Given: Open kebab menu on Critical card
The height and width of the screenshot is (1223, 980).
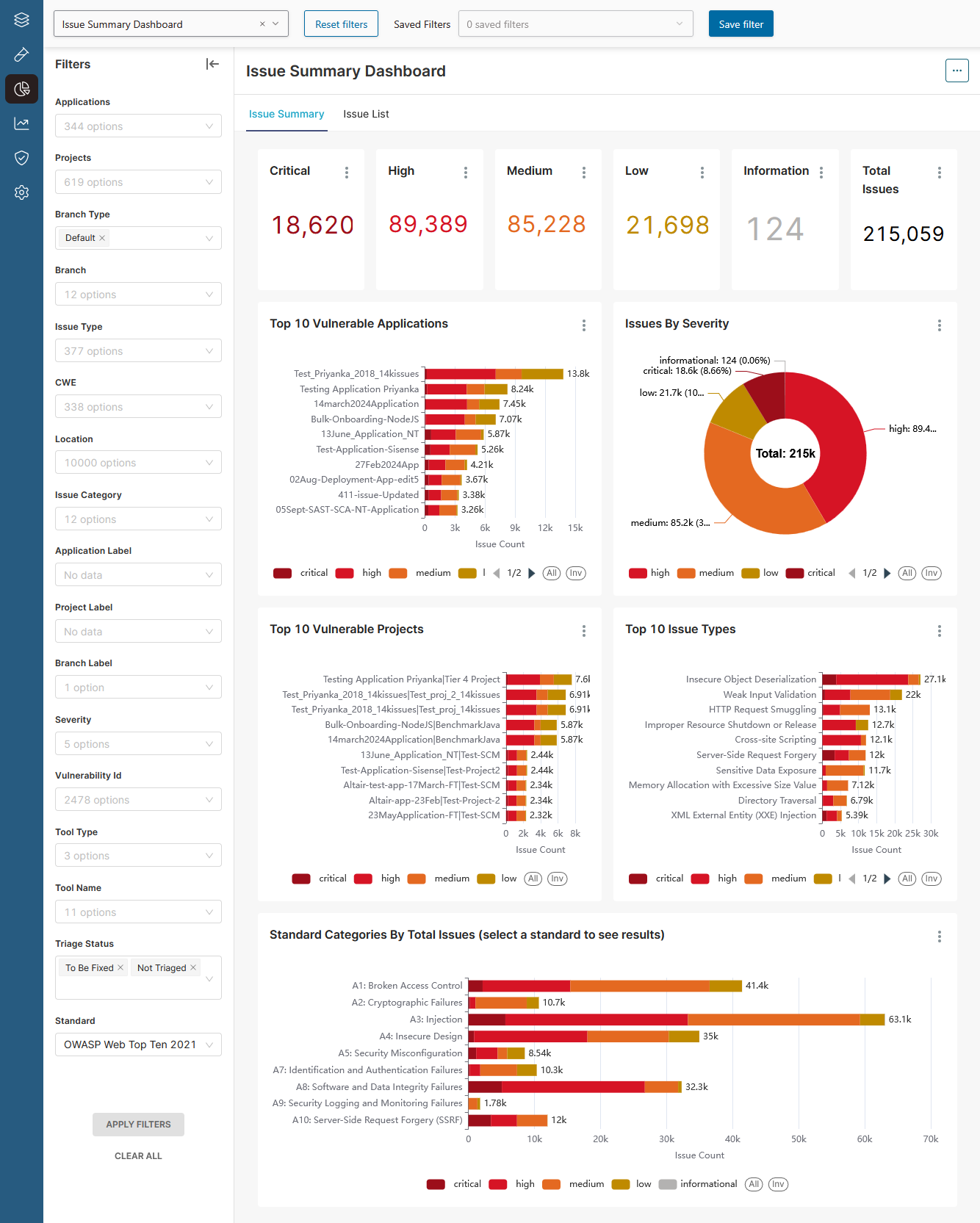Looking at the screenshot, I should (347, 173).
